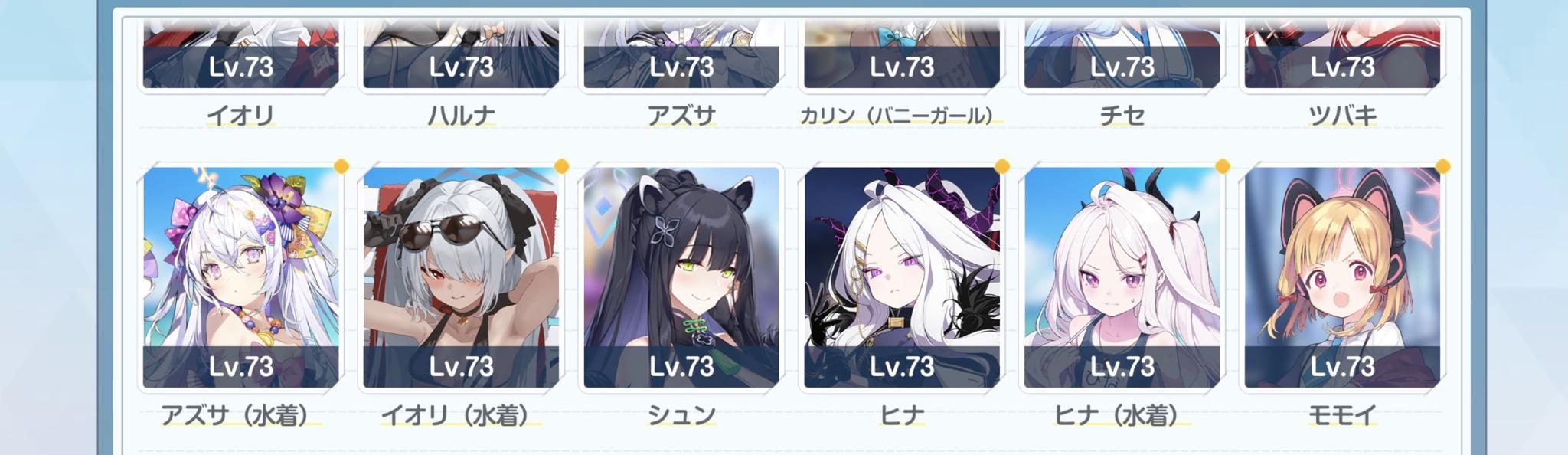Viewport: 1568px width, 455px height.
Task: Click the orange notification dot on ヒナ
Action: pyautogui.click(x=1001, y=165)
